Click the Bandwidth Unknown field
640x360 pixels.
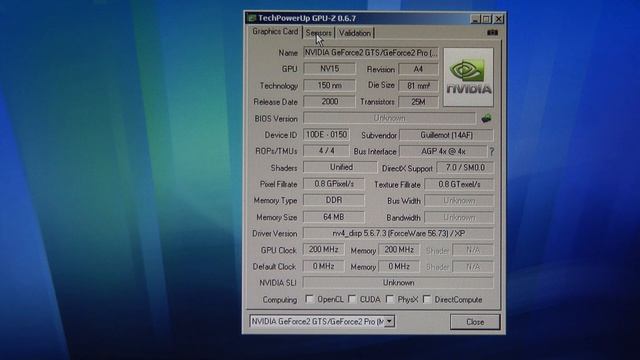(x=459, y=218)
